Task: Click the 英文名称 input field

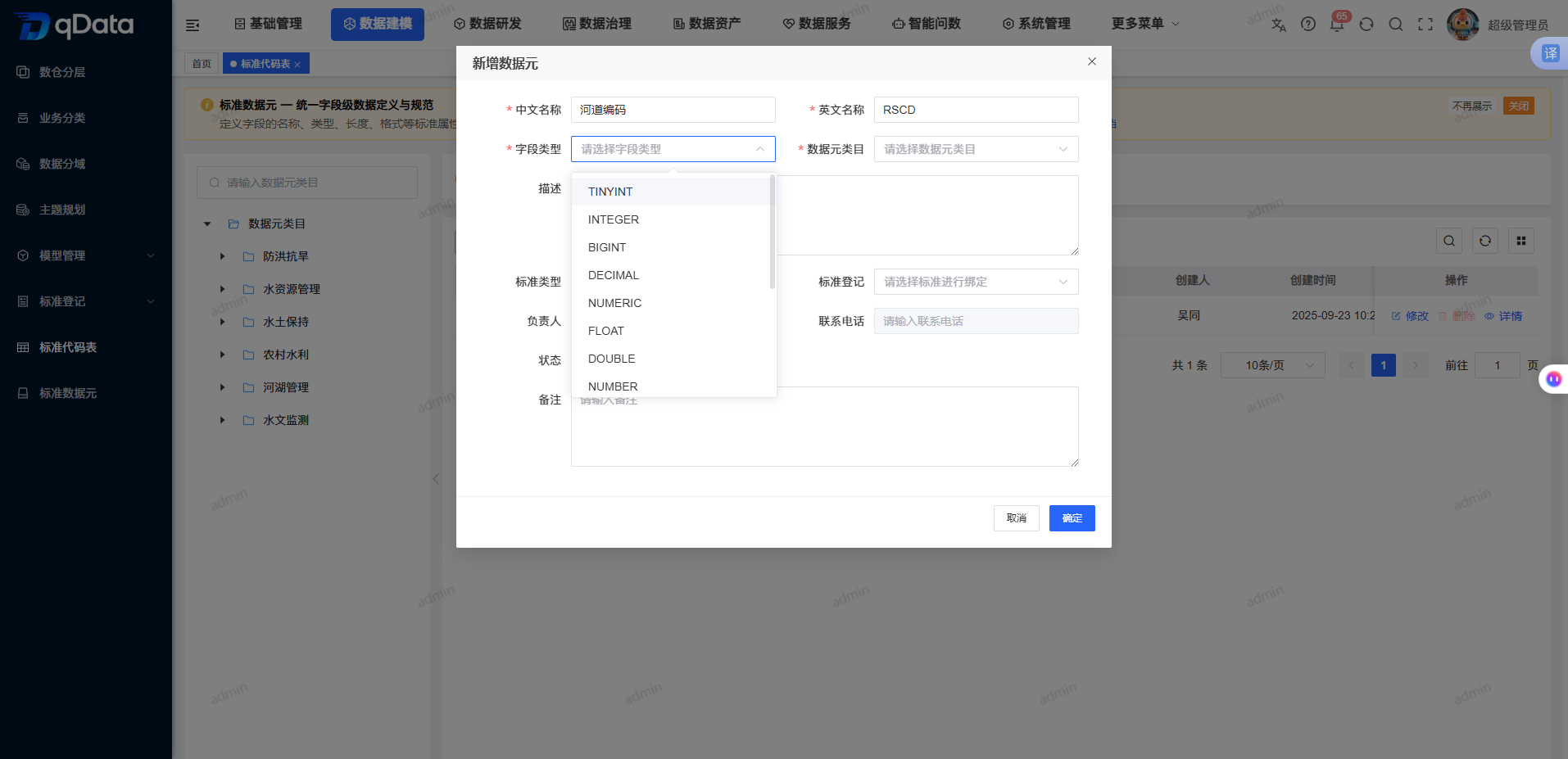Action: (977, 110)
